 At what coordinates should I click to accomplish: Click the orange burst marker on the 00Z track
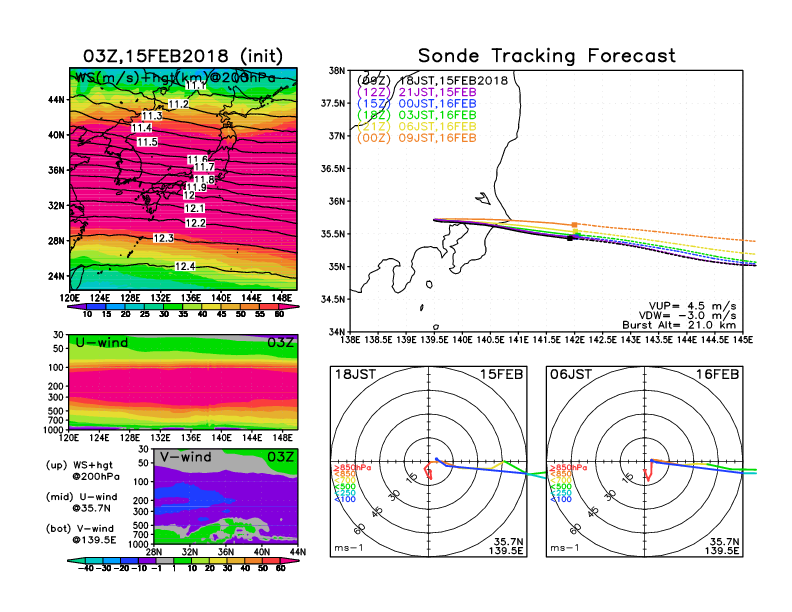click(x=574, y=225)
